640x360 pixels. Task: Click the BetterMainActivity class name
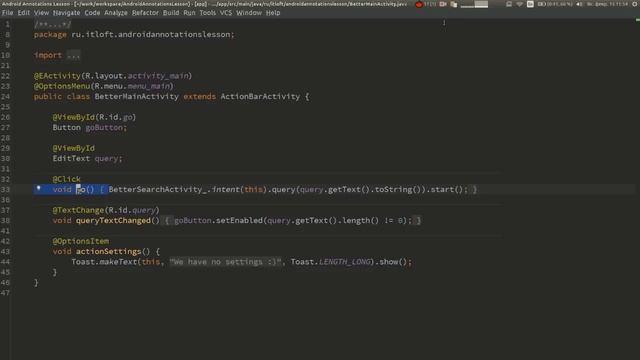(136, 97)
